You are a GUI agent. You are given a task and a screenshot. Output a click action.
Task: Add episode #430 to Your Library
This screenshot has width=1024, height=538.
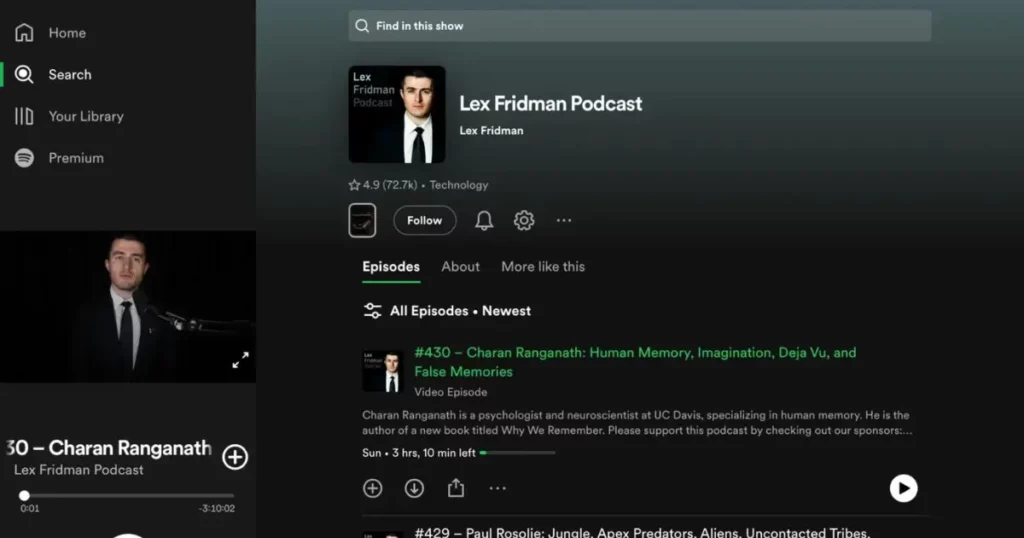tap(373, 488)
